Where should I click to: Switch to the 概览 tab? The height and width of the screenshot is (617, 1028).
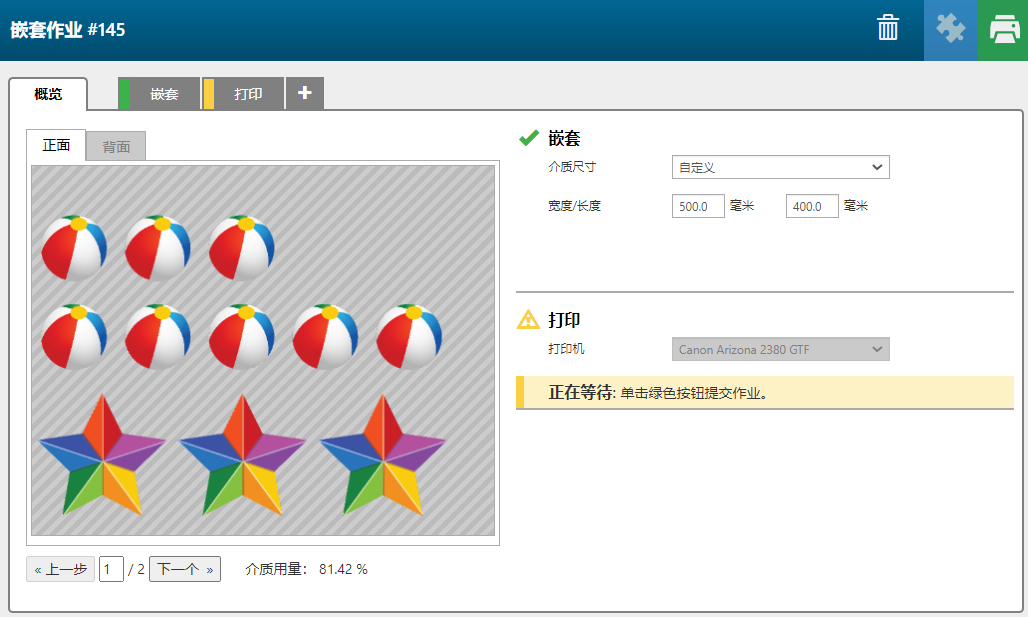(x=48, y=94)
